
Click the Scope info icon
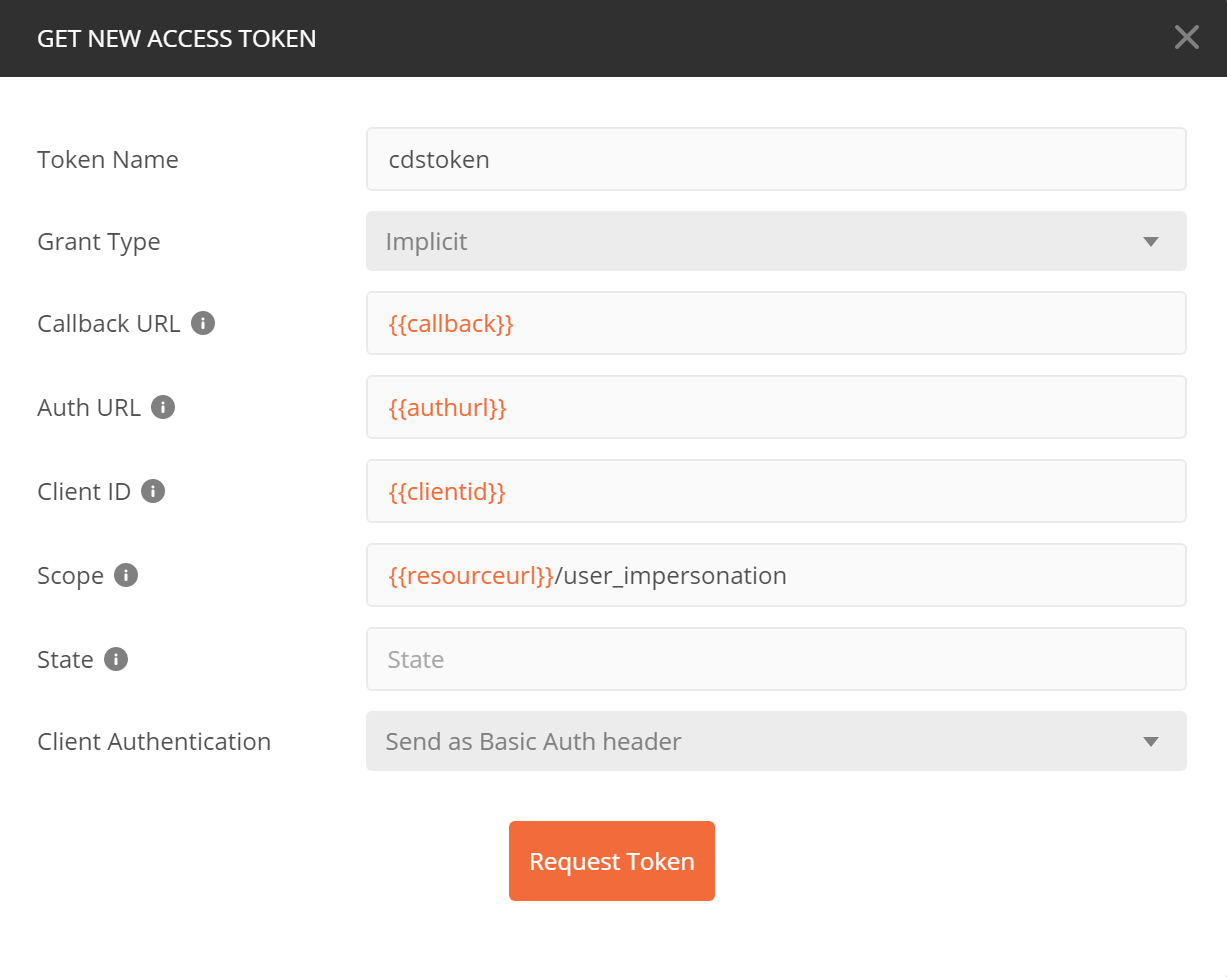tap(126, 575)
